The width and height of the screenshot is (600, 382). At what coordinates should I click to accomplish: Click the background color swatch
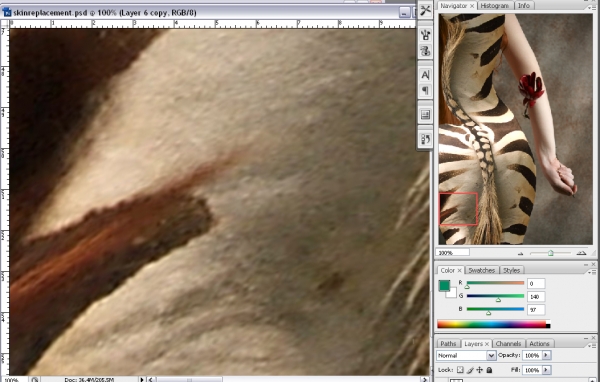click(x=452, y=294)
